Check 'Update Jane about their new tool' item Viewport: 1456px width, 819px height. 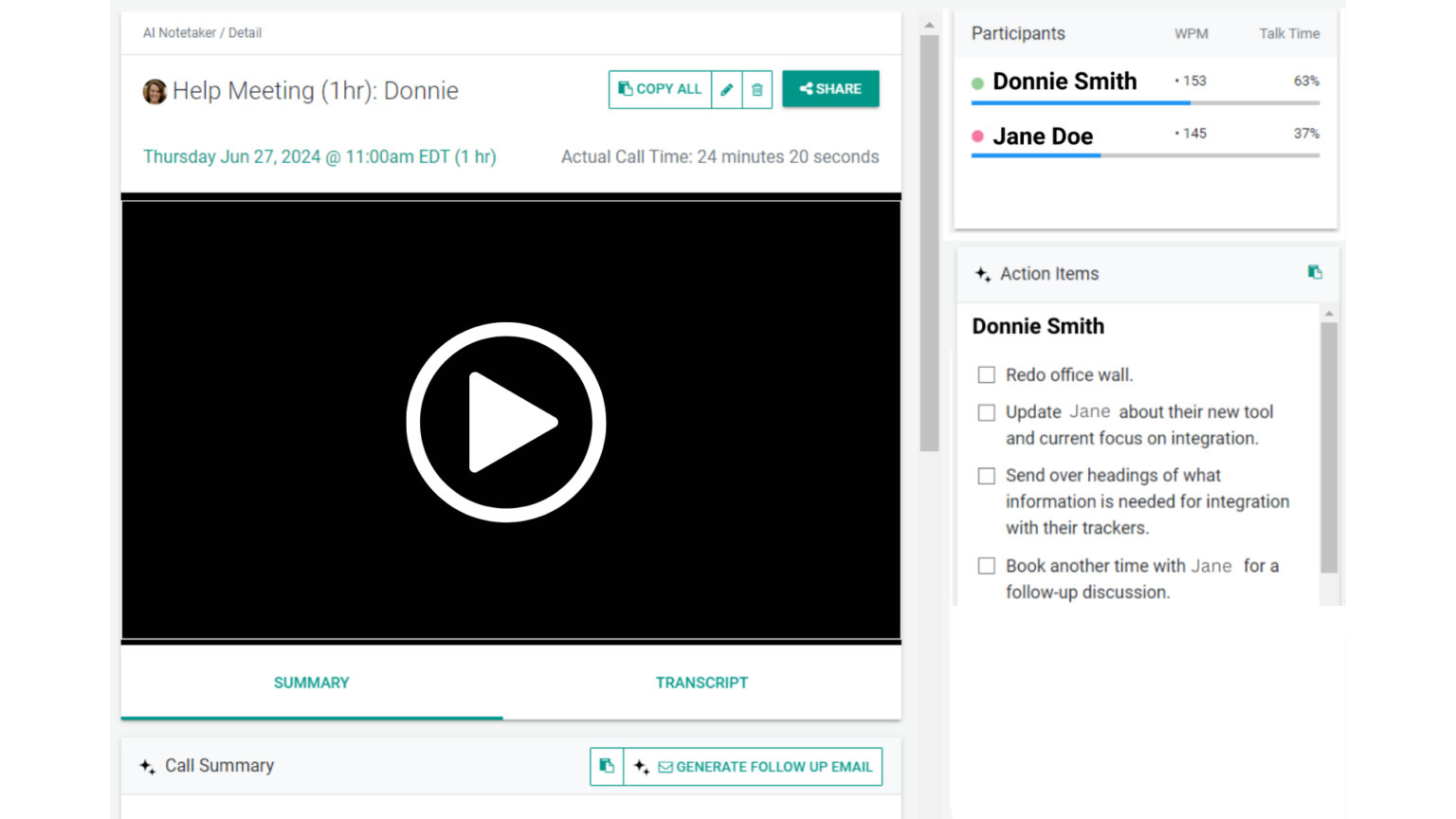pos(987,412)
